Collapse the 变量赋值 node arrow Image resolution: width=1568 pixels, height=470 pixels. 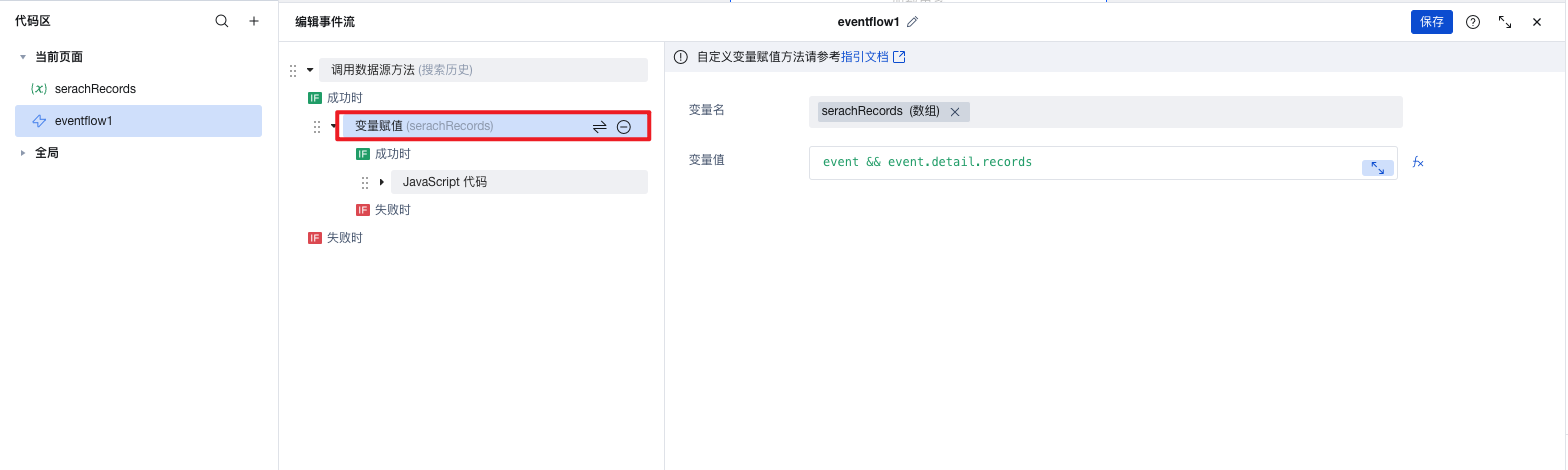334,126
